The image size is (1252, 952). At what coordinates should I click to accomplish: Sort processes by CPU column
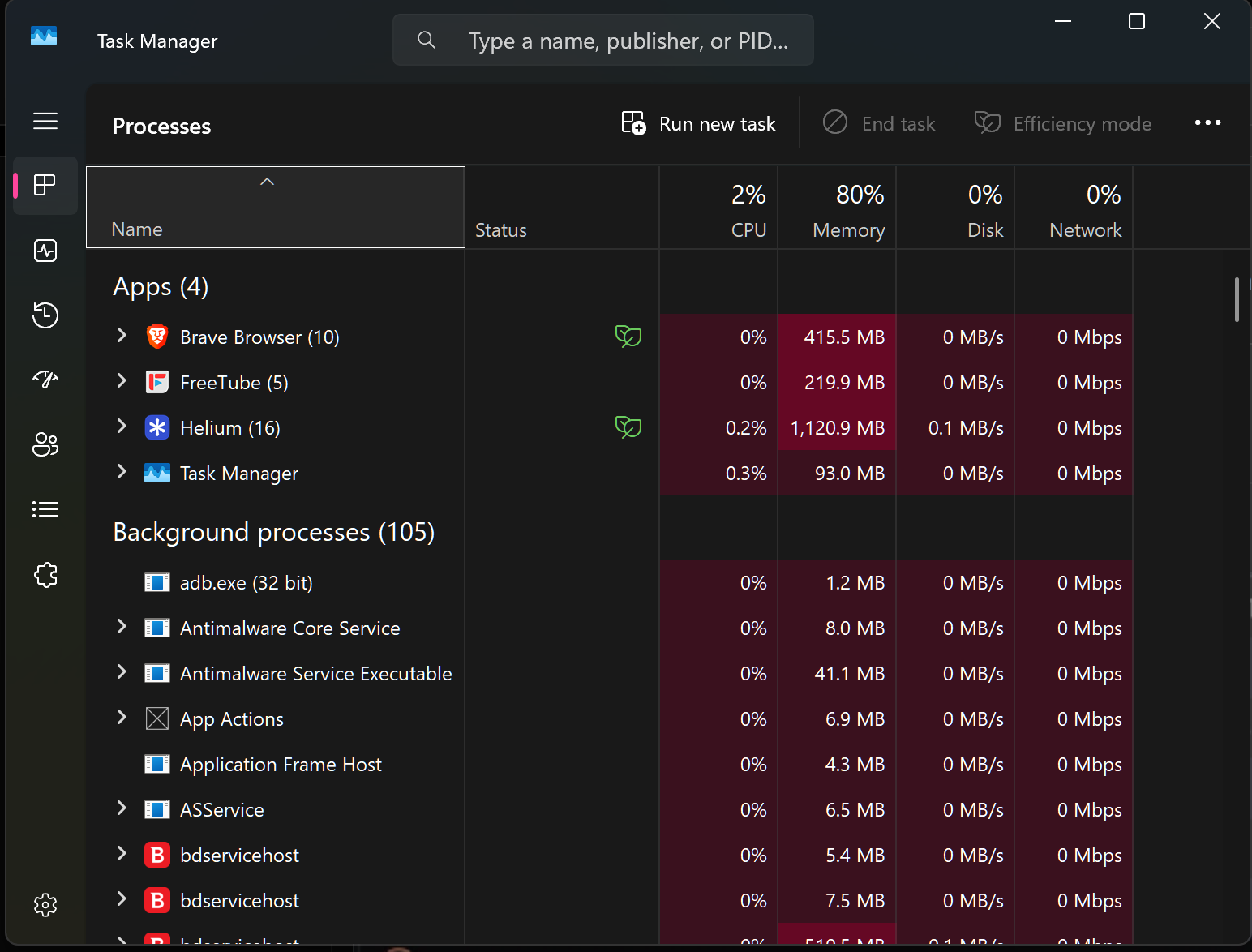[x=718, y=208]
